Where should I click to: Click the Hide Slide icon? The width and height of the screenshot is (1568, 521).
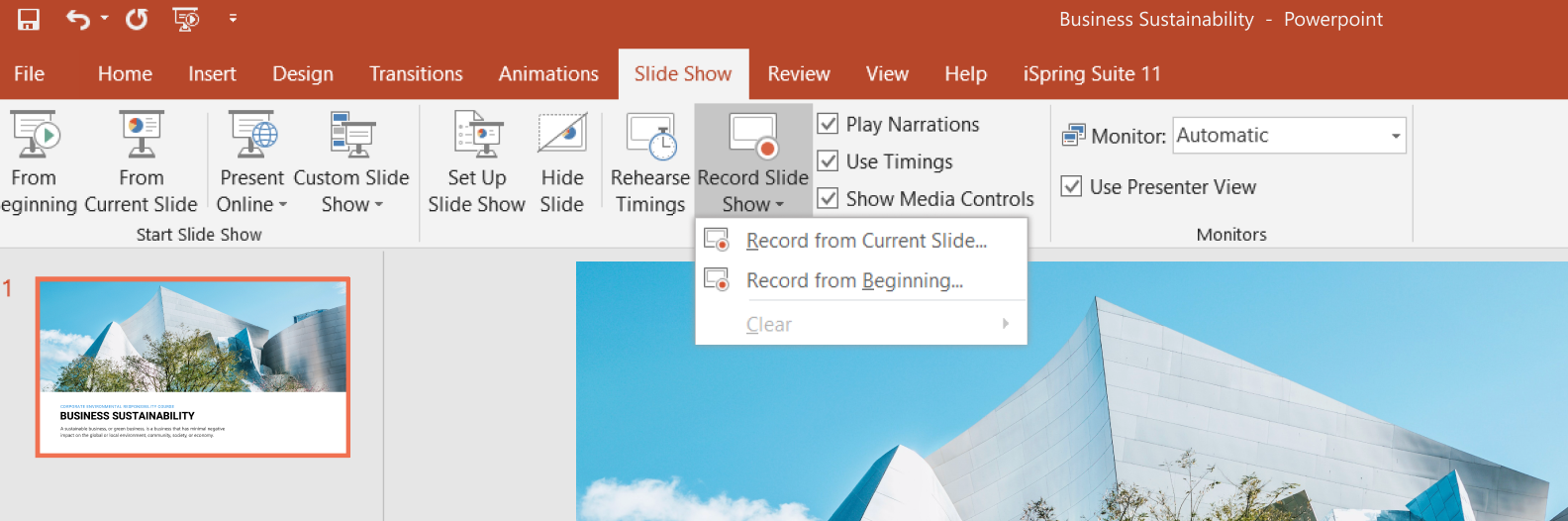tap(562, 133)
